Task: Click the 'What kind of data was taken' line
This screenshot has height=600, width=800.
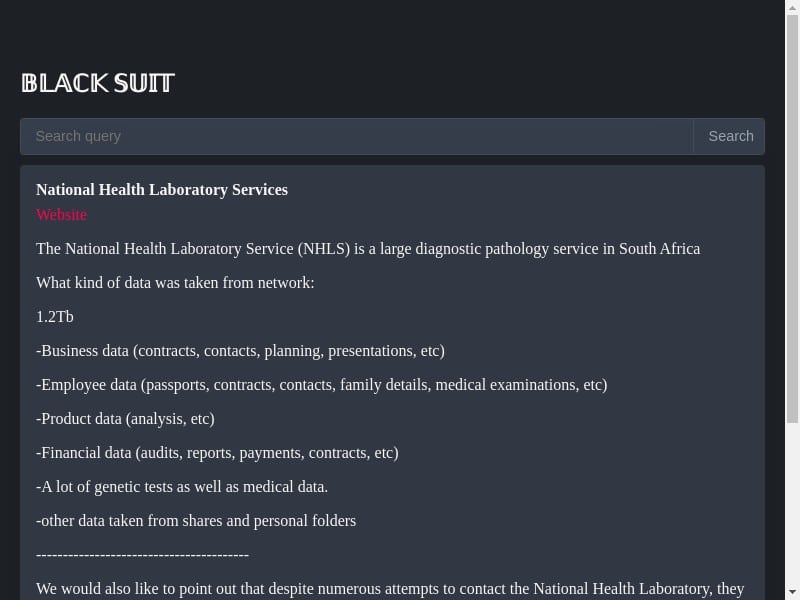Action: pos(175,283)
